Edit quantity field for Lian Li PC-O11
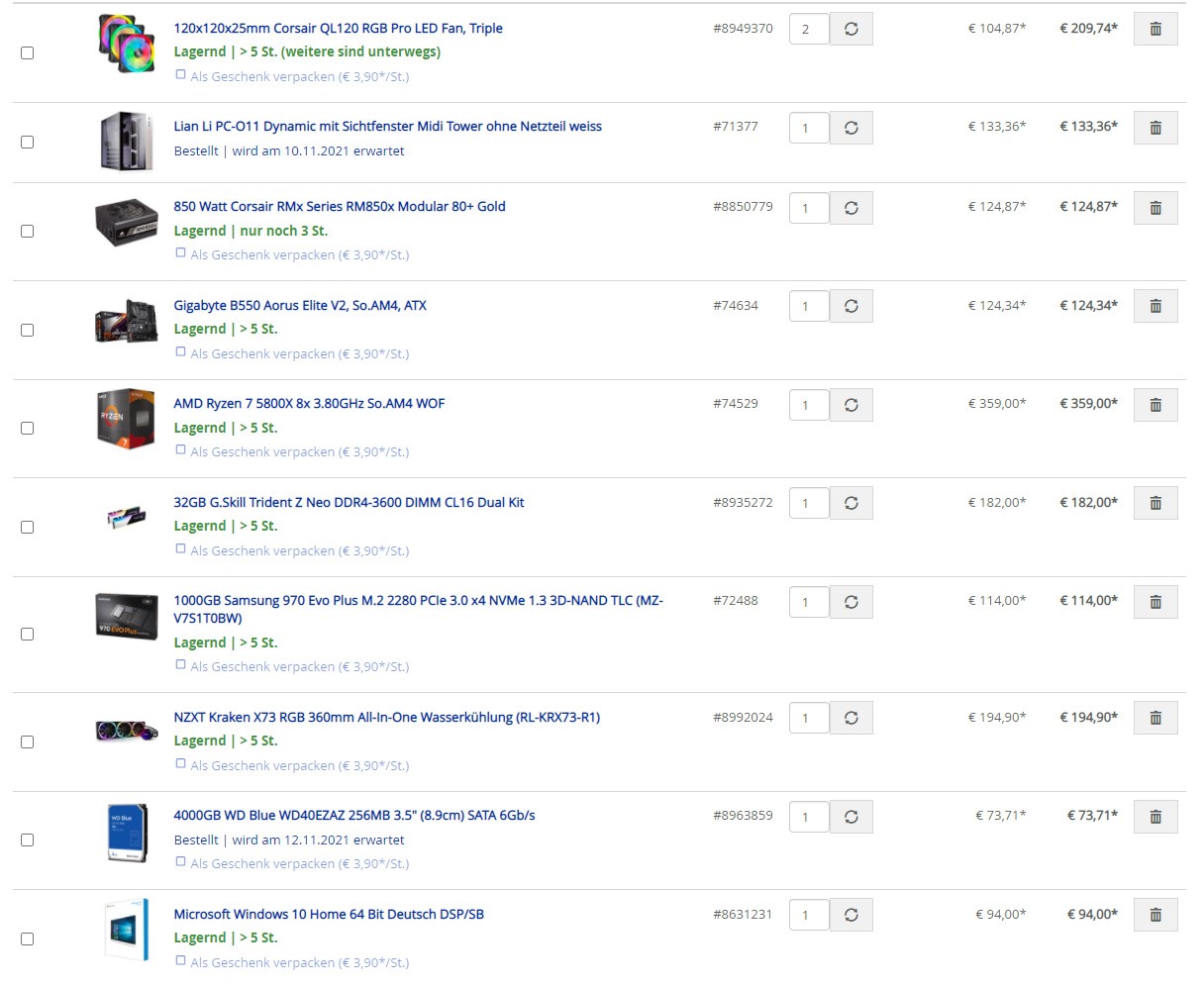The height and width of the screenshot is (988, 1204). pos(809,128)
